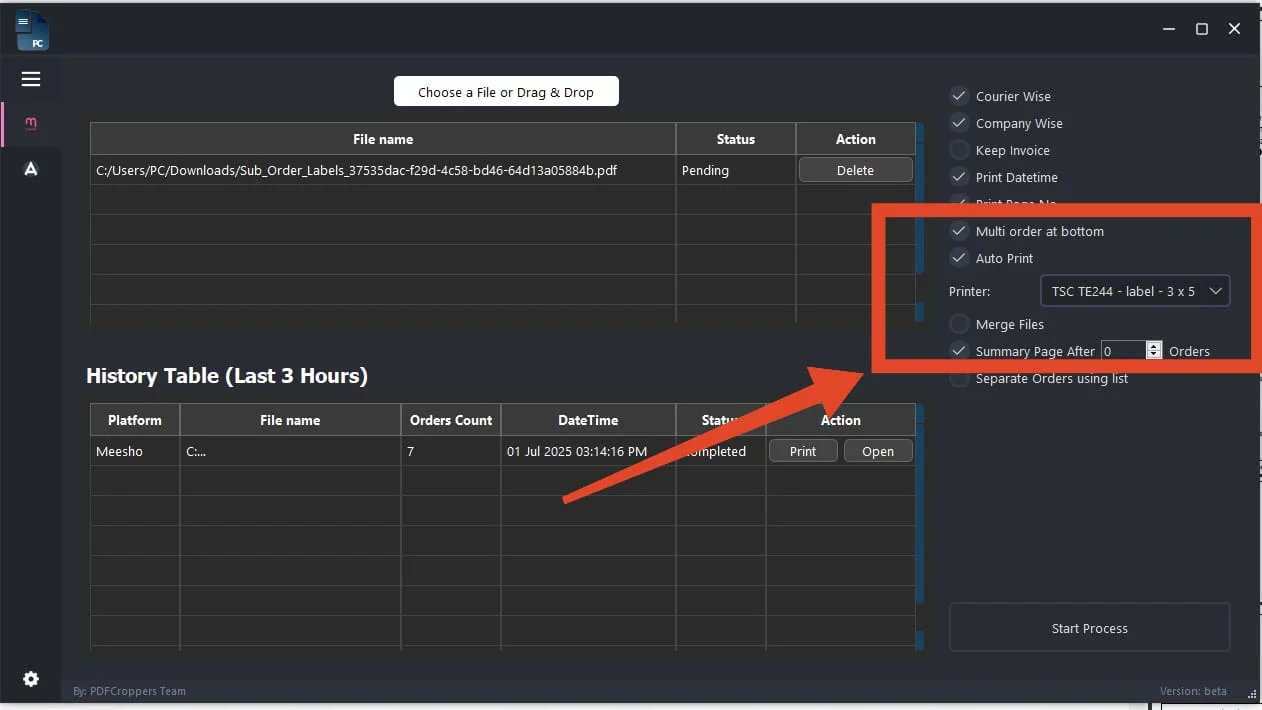Image resolution: width=1262 pixels, height=710 pixels.
Task: Open the Printer selection dropdown
Action: pos(1134,291)
